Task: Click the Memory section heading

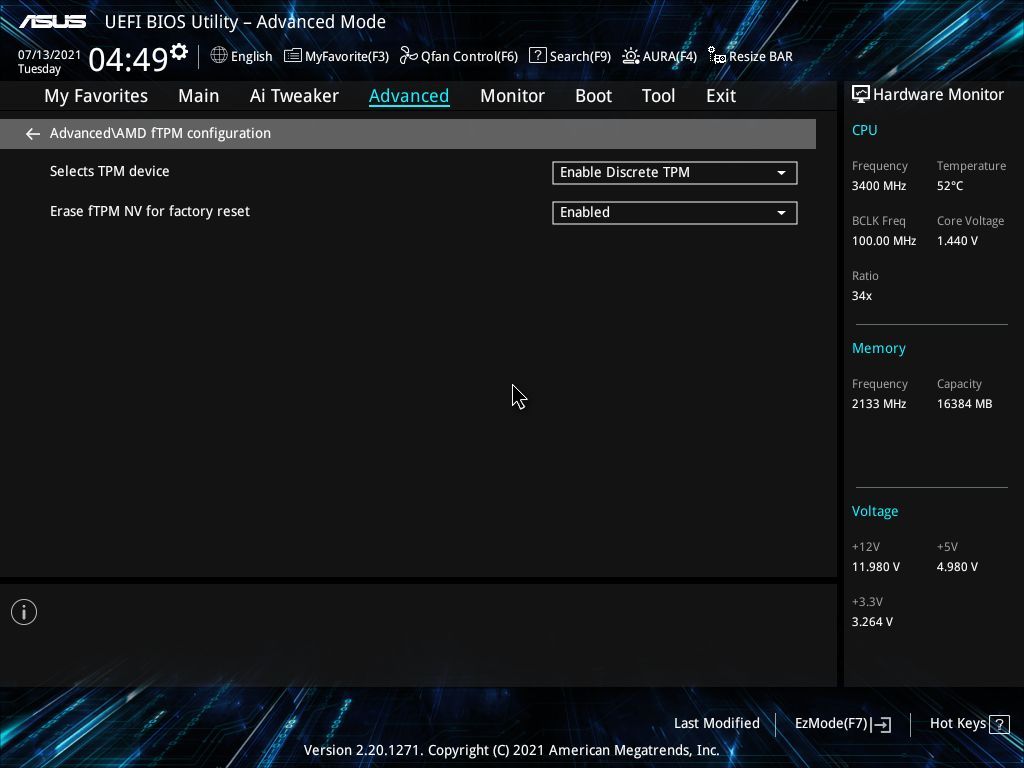Action: coord(878,348)
